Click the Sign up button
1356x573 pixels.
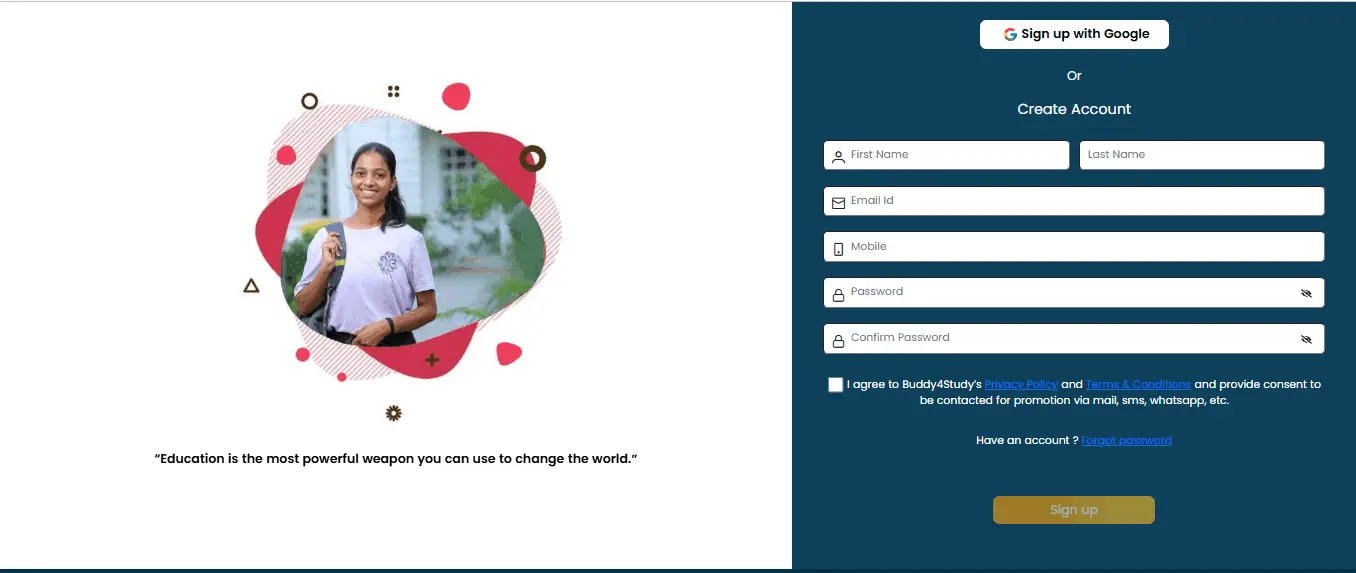(x=1074, y=510)
